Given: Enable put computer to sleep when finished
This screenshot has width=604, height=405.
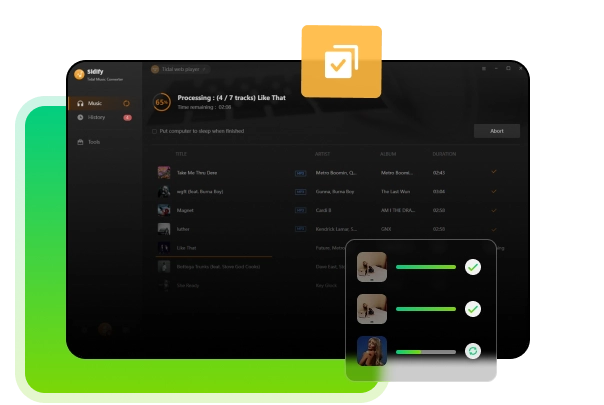Looking at the screenshot, I should tap(153, 131).
